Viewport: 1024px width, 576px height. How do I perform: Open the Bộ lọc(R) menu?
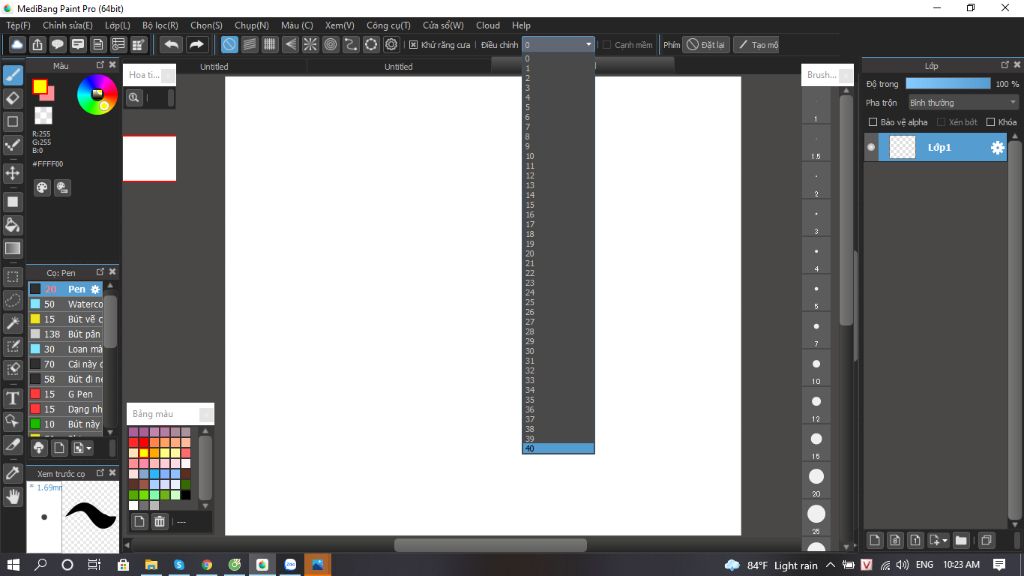160,25
